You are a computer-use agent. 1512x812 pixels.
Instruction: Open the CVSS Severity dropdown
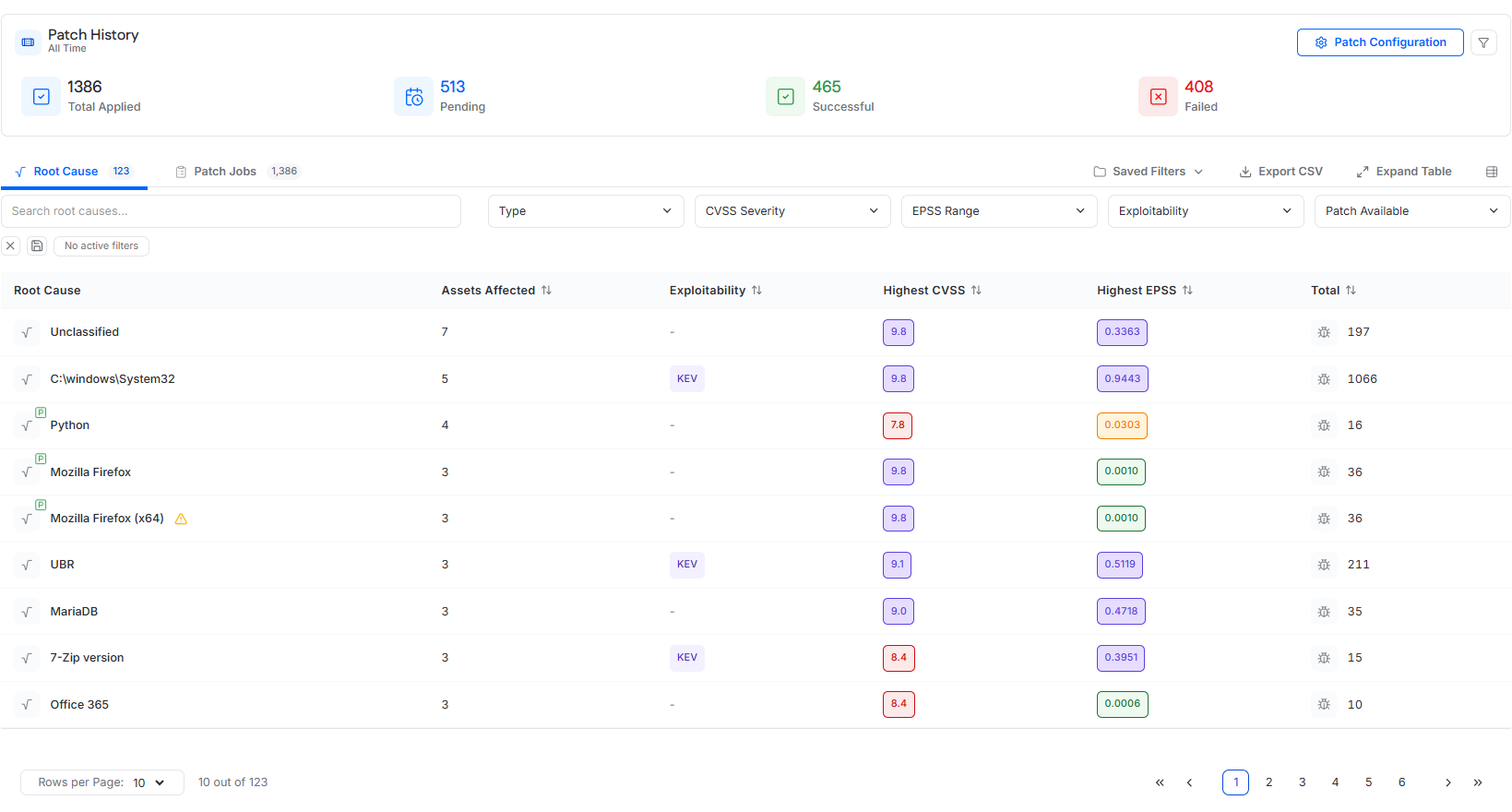792,211
